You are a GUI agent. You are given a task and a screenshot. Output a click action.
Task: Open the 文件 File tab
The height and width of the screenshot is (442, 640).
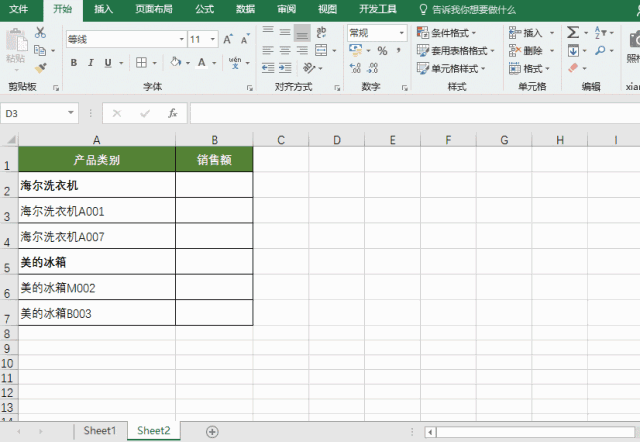click(x=19, y=9)
